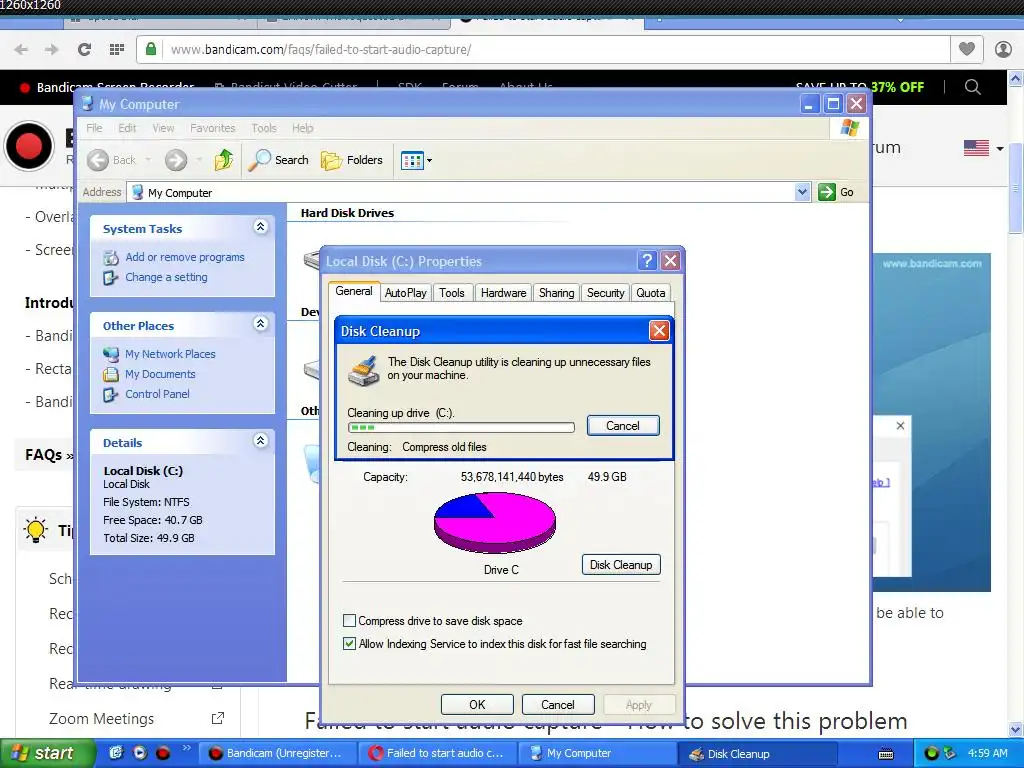Switch to Disk Cleanup taskbar button

pos(758,754)
